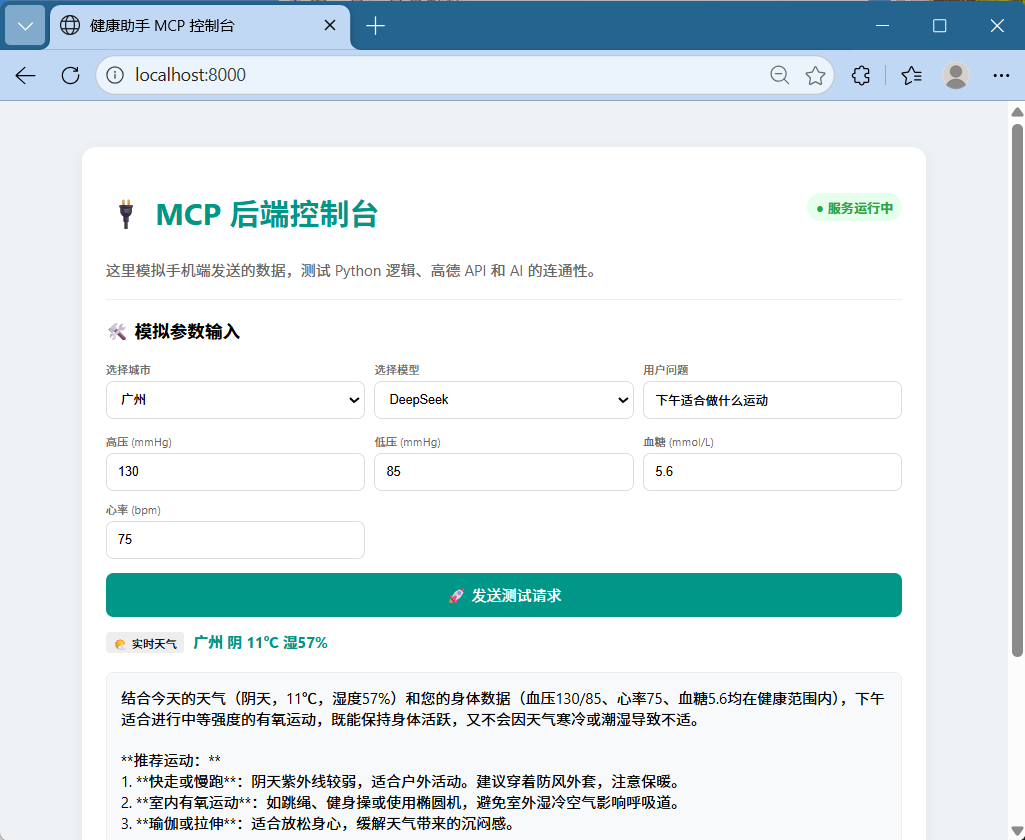Click the 用户问题 field label
The width and height of the screenshot is (1025, 840).
[x=665, y=370]
